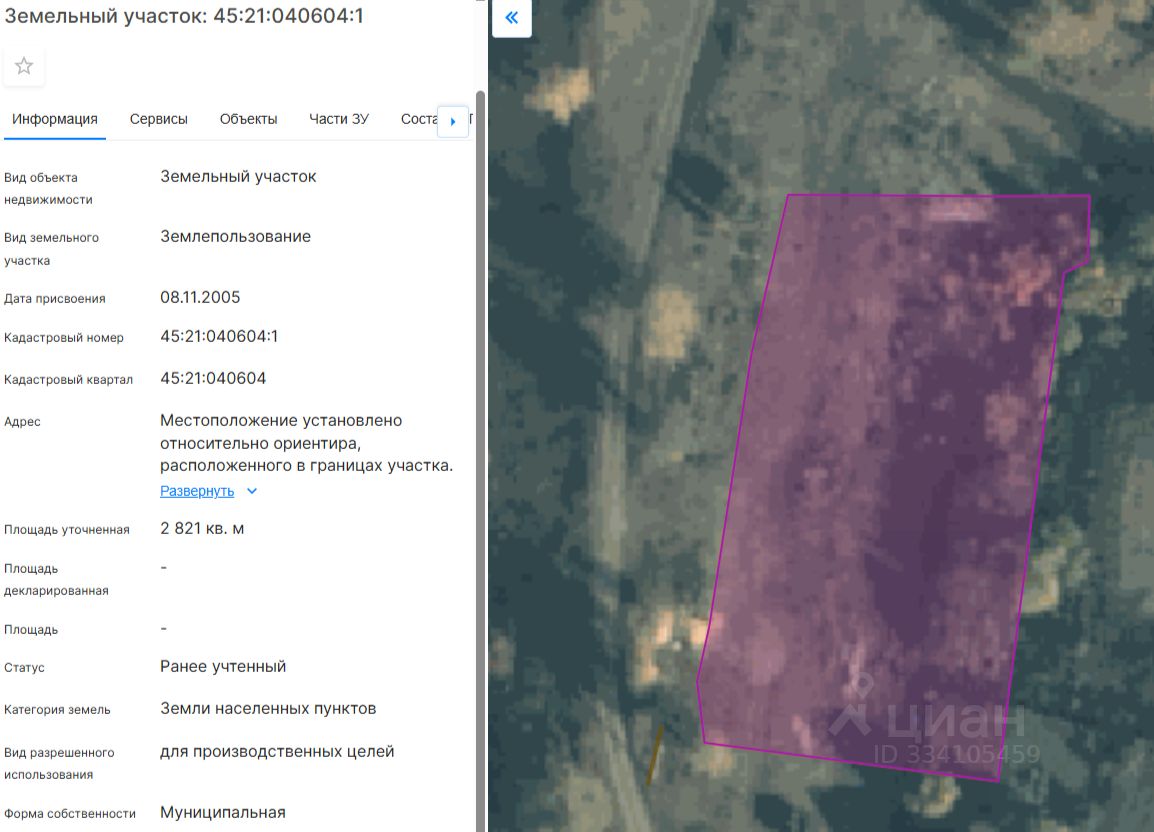Click the area value 2 821 кв. м
Screen dimensions: 1154x832
coord(202,529)
